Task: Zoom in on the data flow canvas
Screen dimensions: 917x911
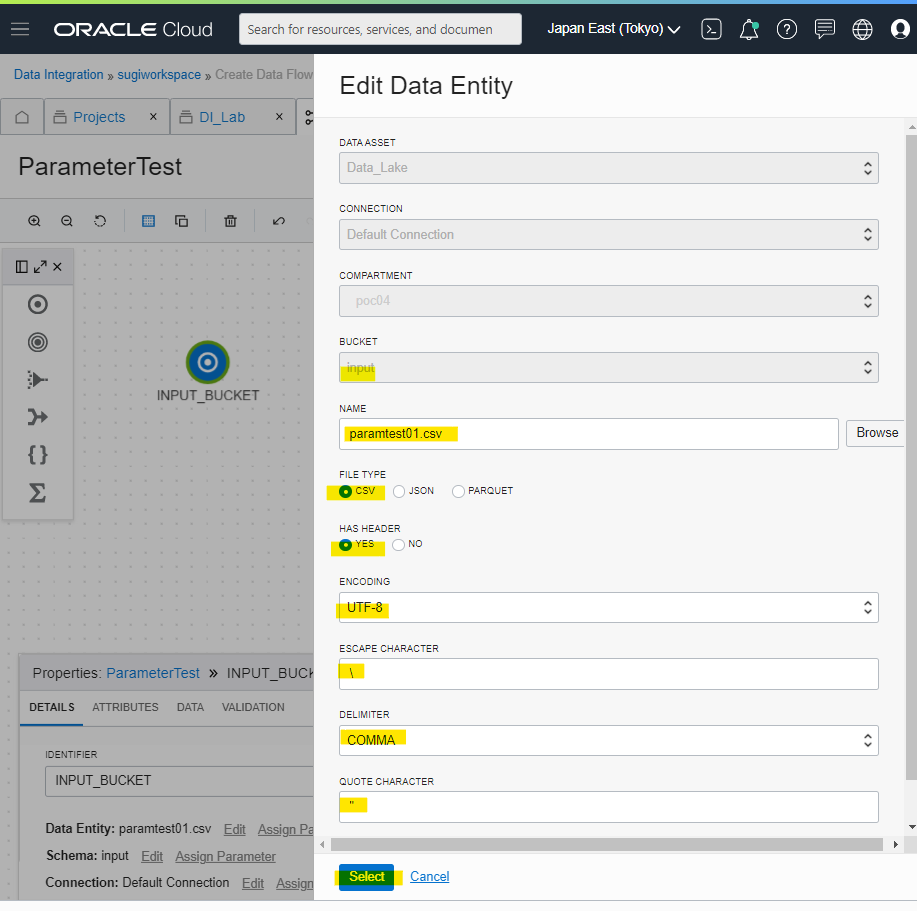Action: (x=35, y=221)
